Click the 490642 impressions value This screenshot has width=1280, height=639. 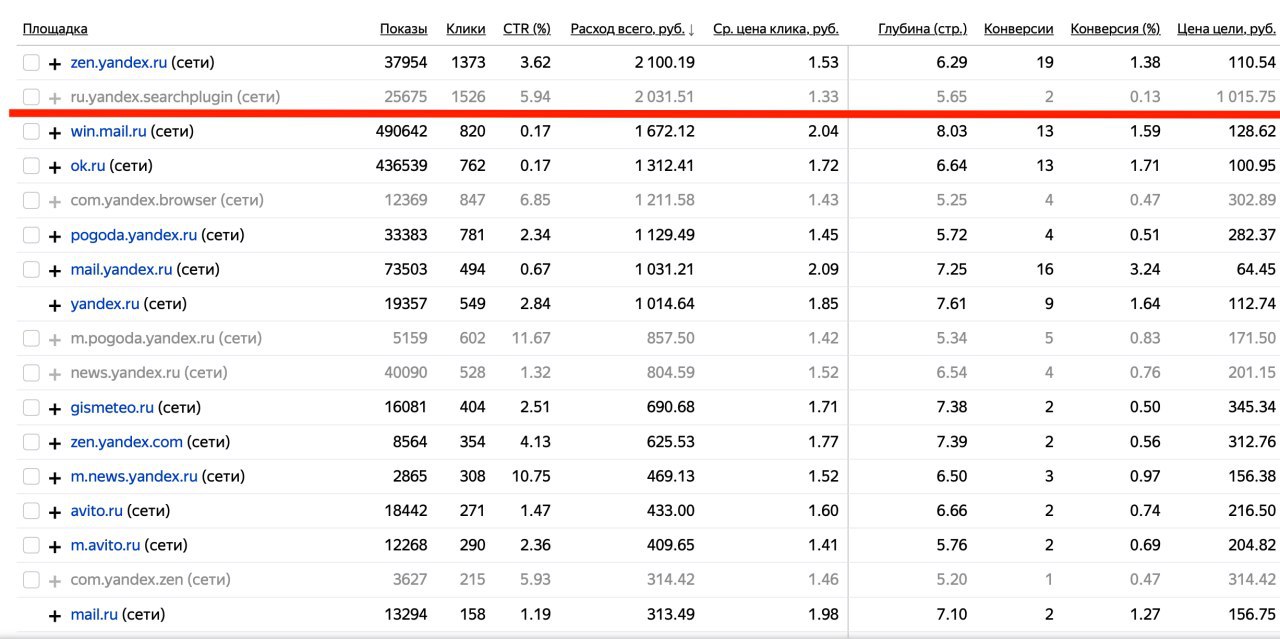click(x=401, y=131)
